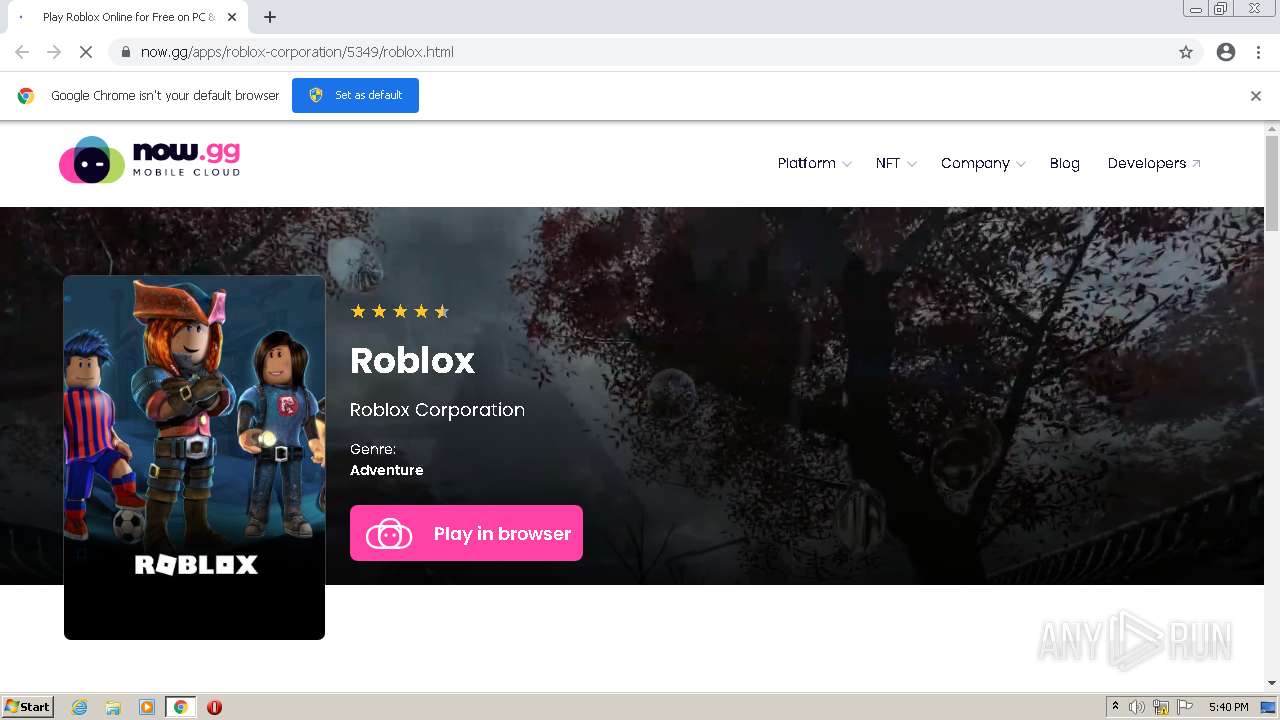Open Chrome's three-dot menu
Viewport: 1280px width, 720px height.
click(x=1258, y=52)
